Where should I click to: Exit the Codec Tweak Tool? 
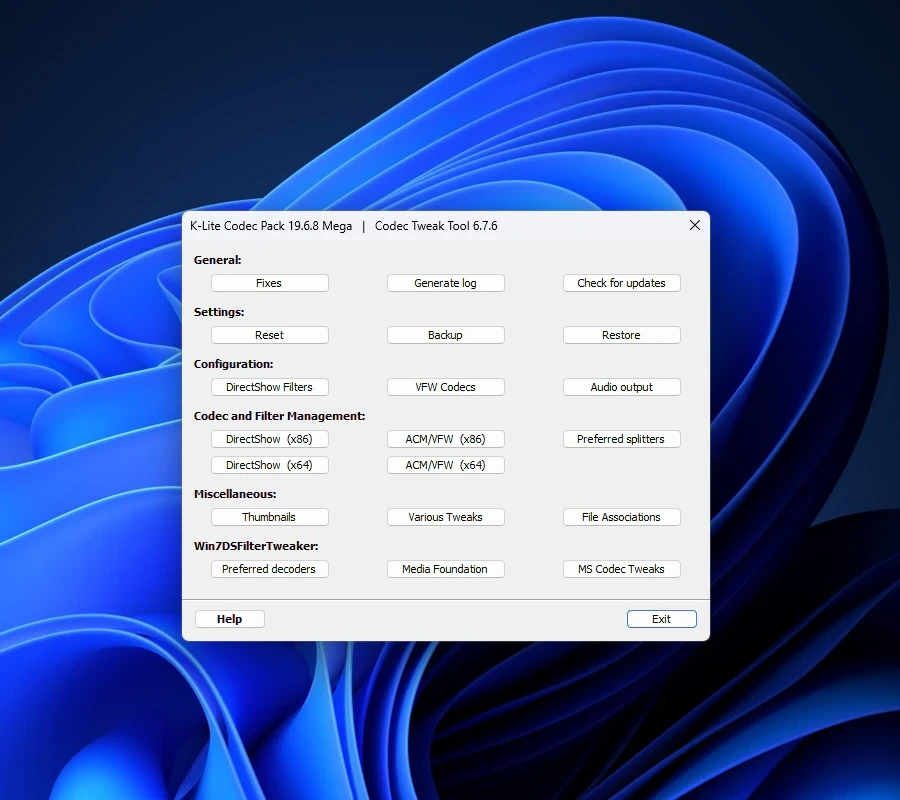click(x=662, y=619)
